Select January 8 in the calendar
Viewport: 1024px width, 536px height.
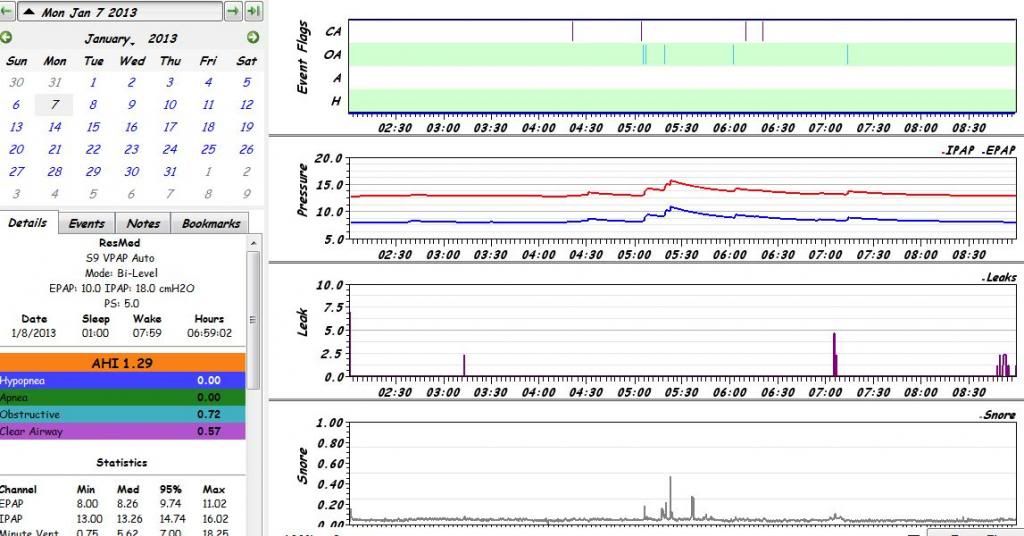tap(93, 104)
